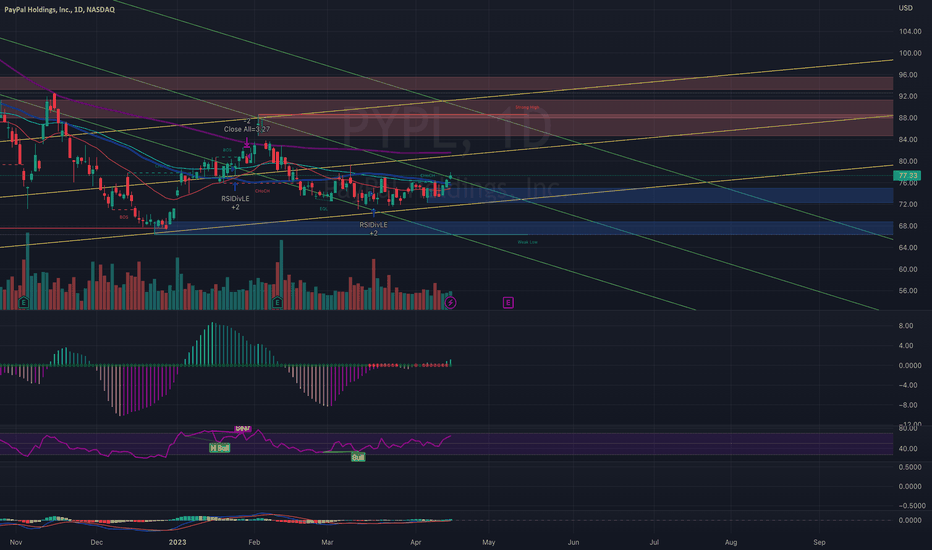The height and width of the screenshot is (550, 932).
Task: Click the Weak Low annotation
Action: [x=528, y=242]
